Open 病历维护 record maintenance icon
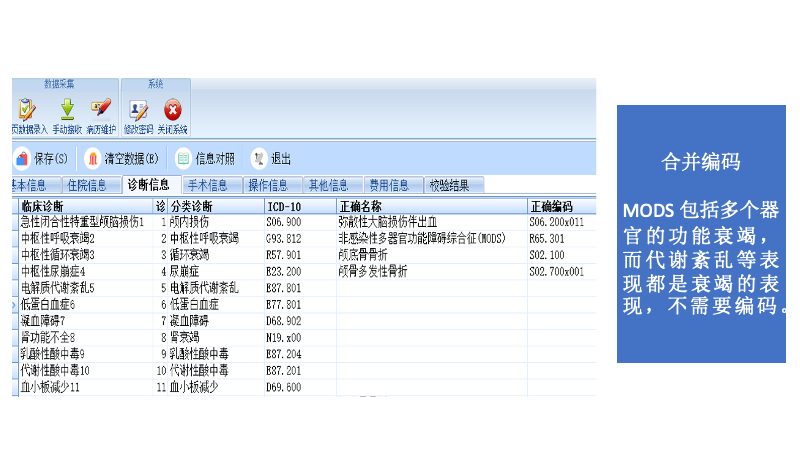This screenshot has height=450, width=800. click(x=100, y=109)
